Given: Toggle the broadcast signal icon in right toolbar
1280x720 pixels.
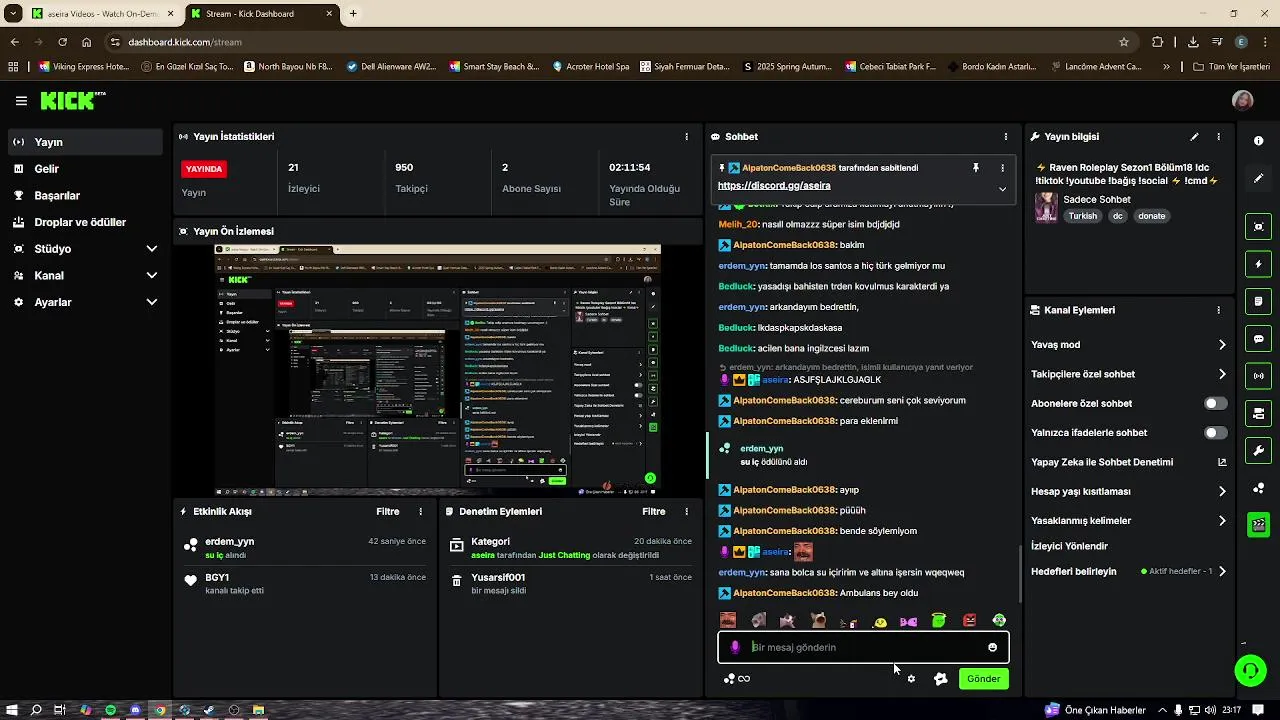Looking at the screenshot, I should point(1258,376).
